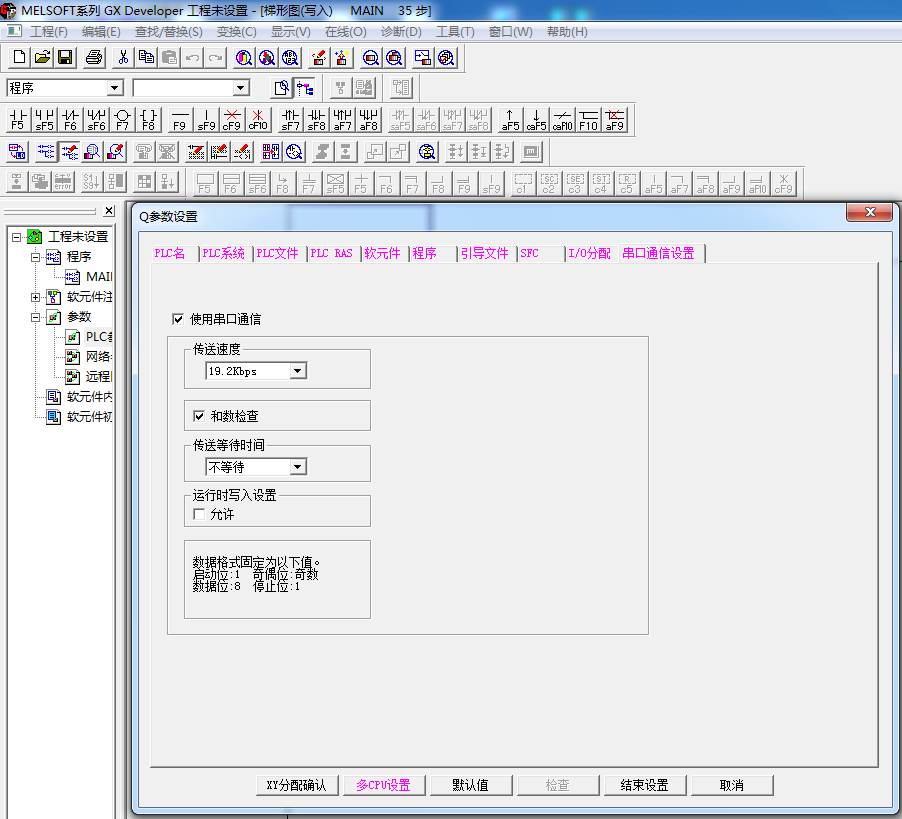
Task: Enable the 允许 run-time write checkbox
Action: click(199, 514)
